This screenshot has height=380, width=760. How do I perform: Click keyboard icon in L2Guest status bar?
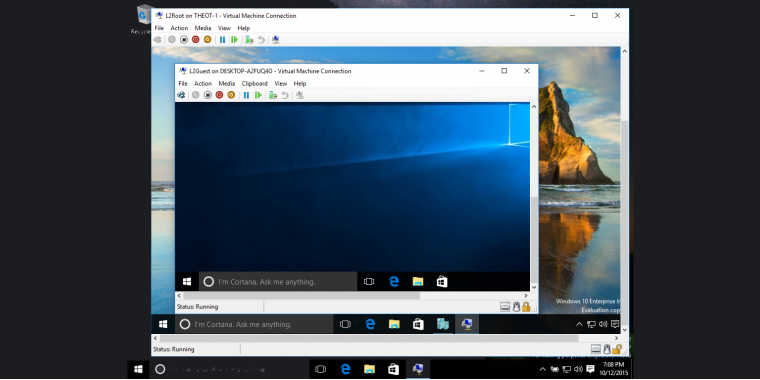coord(505,307)
